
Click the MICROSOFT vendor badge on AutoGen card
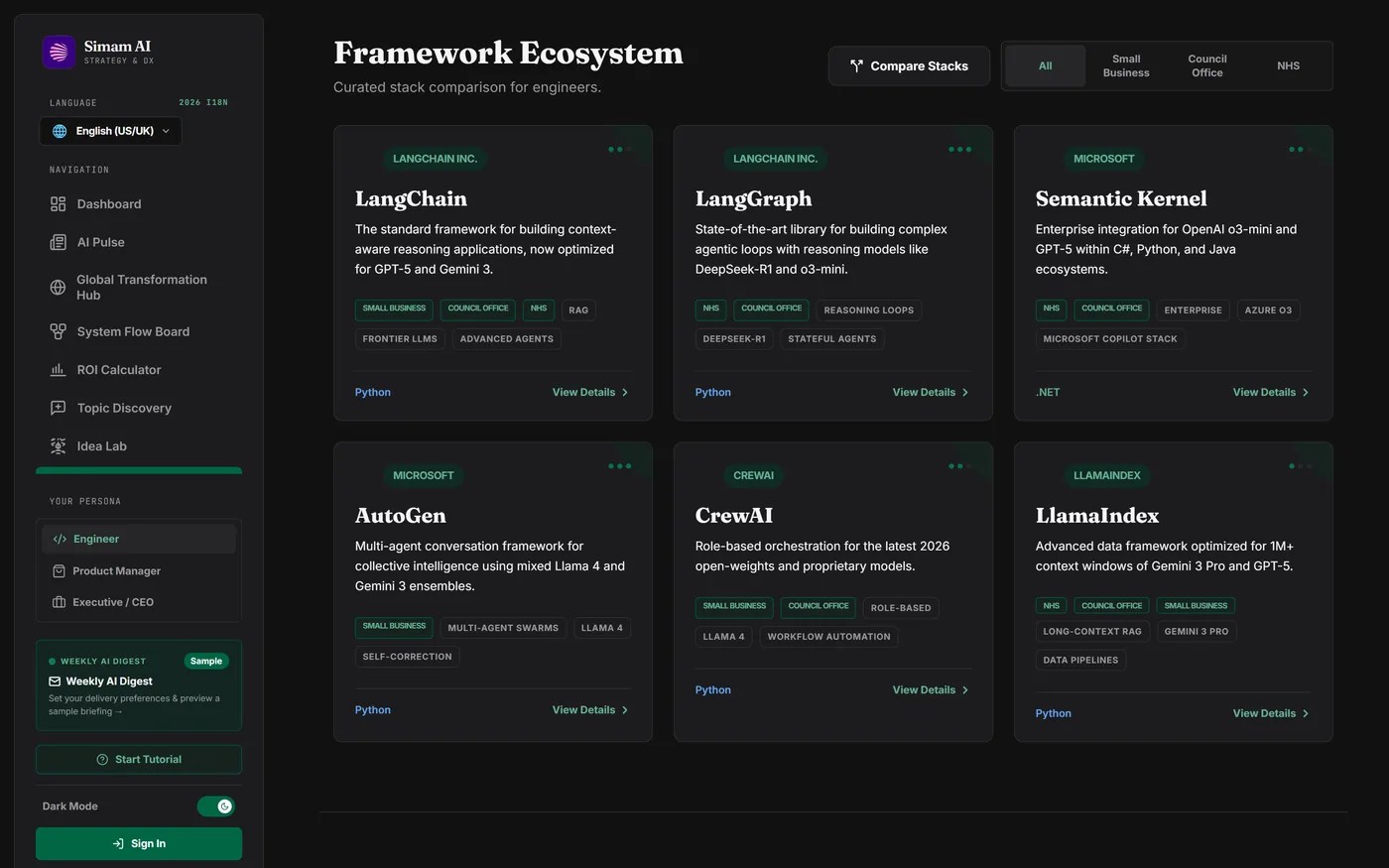click(424, 476)
